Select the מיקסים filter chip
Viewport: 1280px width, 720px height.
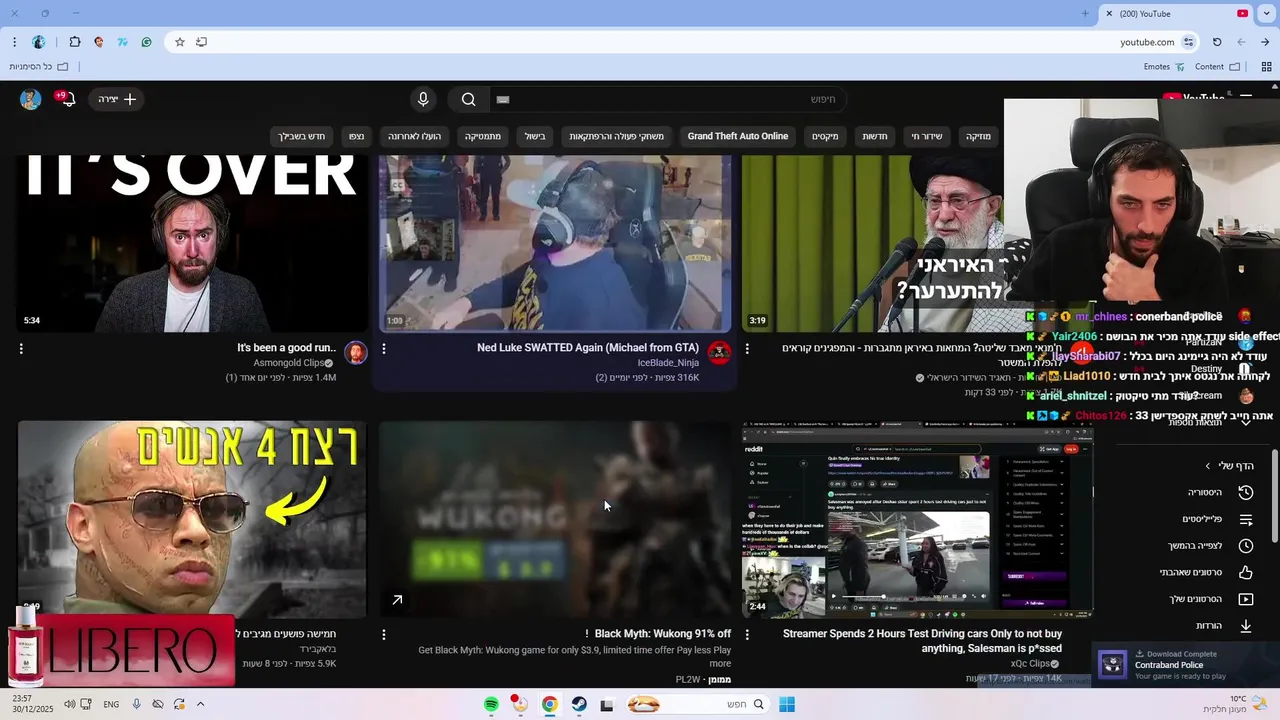pos(825,136)
